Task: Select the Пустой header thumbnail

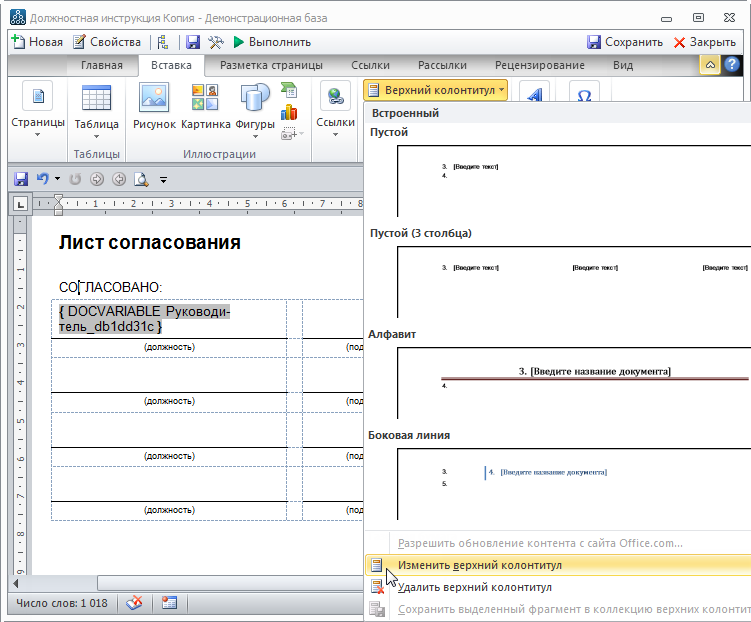Action: [574, 181]
